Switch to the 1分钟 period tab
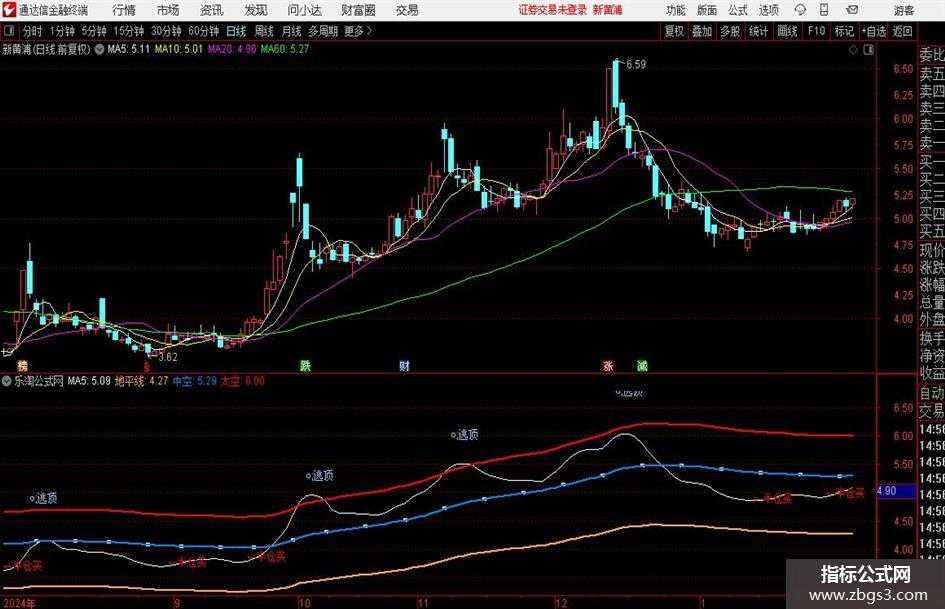The image size is (945, 609). (x=62, y=31)
